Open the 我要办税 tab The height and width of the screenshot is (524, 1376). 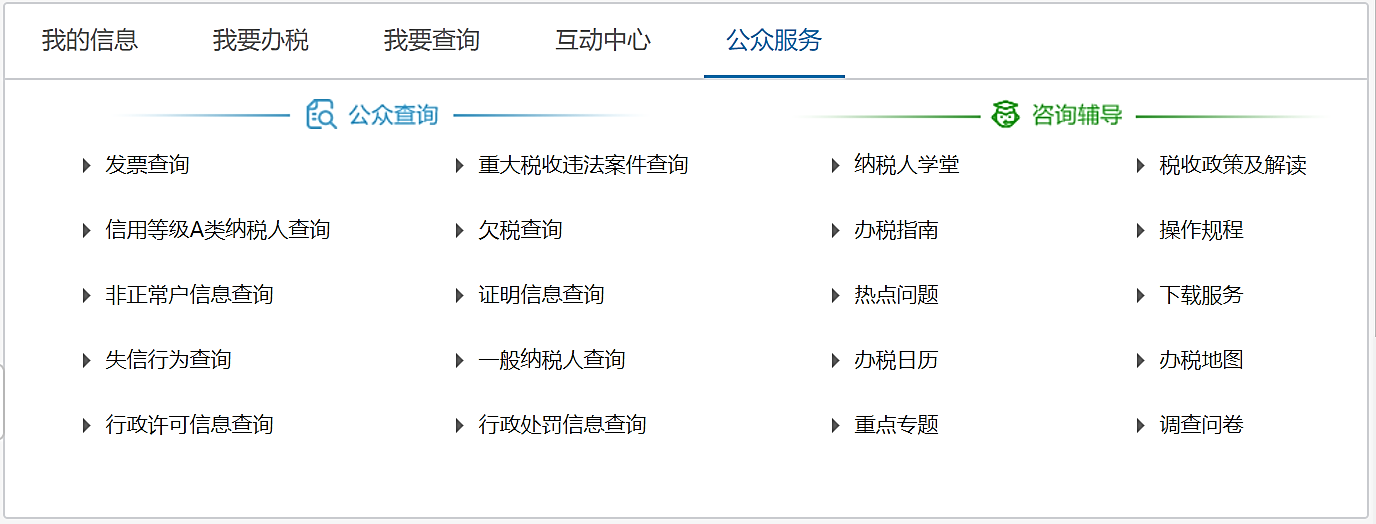261,41
